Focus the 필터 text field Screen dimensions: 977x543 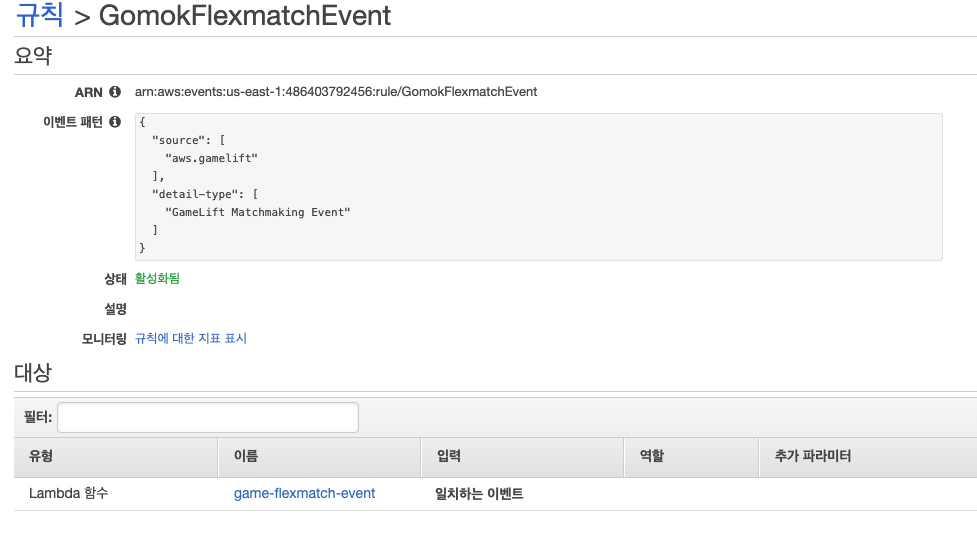[x=207, y=417]
